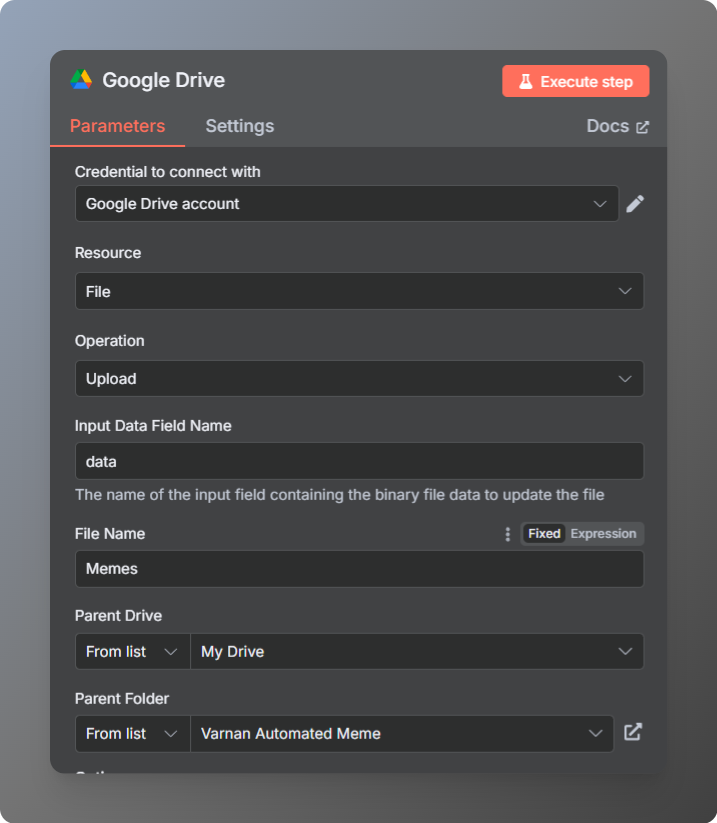The image size is (717, 823).
Task: Select Expression mode for File Name
Action: pyautogui.click(x=603, y=534)
